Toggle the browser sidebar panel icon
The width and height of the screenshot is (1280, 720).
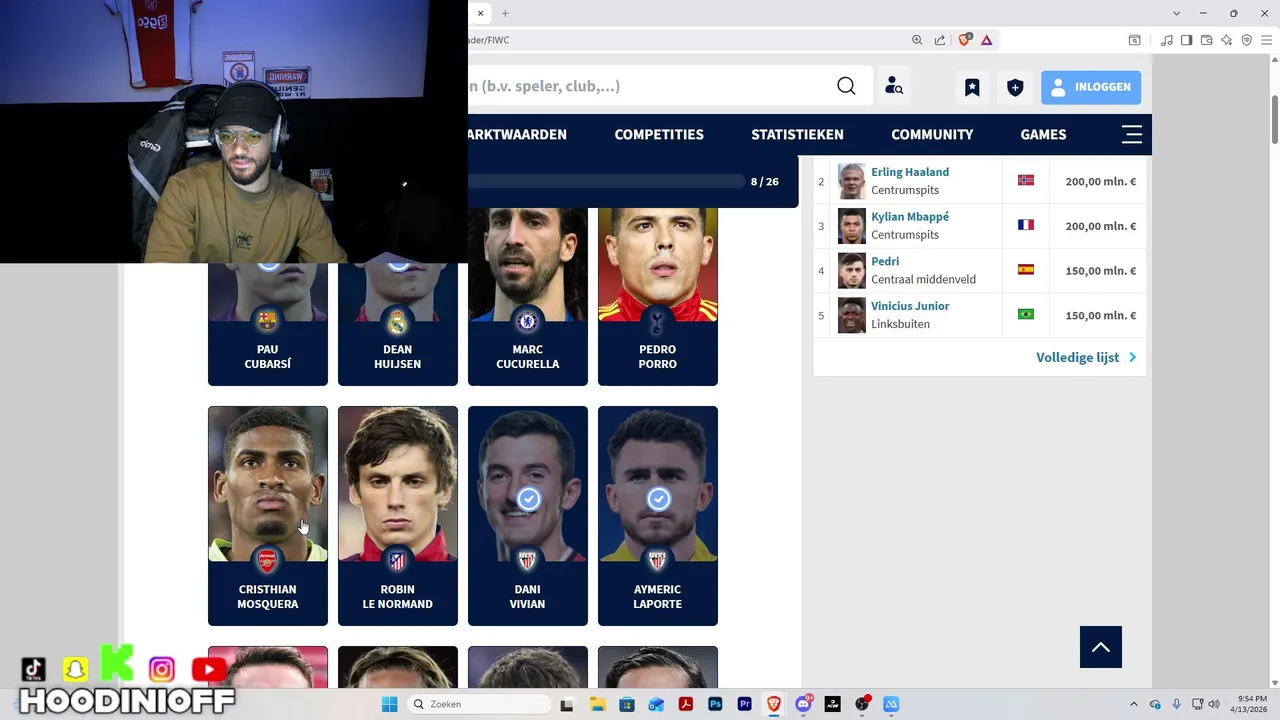(x=1187, y=40)
